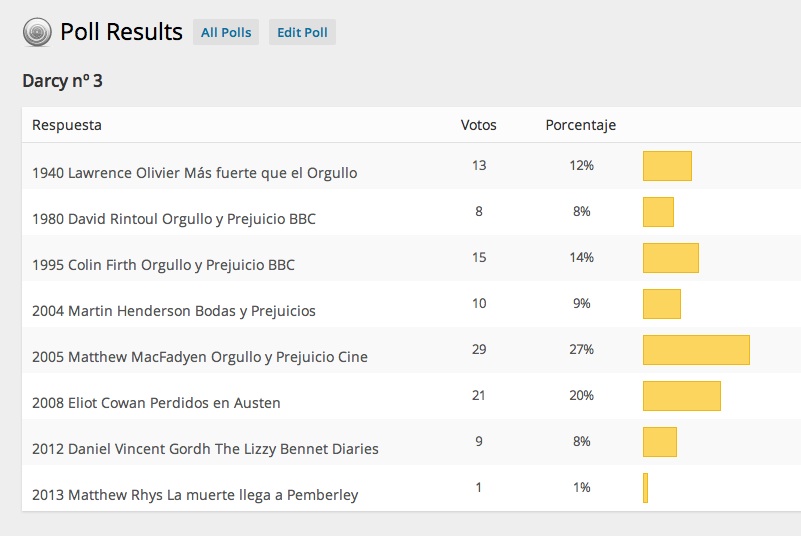This screenshot has height=536, width=801.
Task: Select the 2008 Eliot Cowan answer row
Action: pos(156,403)
